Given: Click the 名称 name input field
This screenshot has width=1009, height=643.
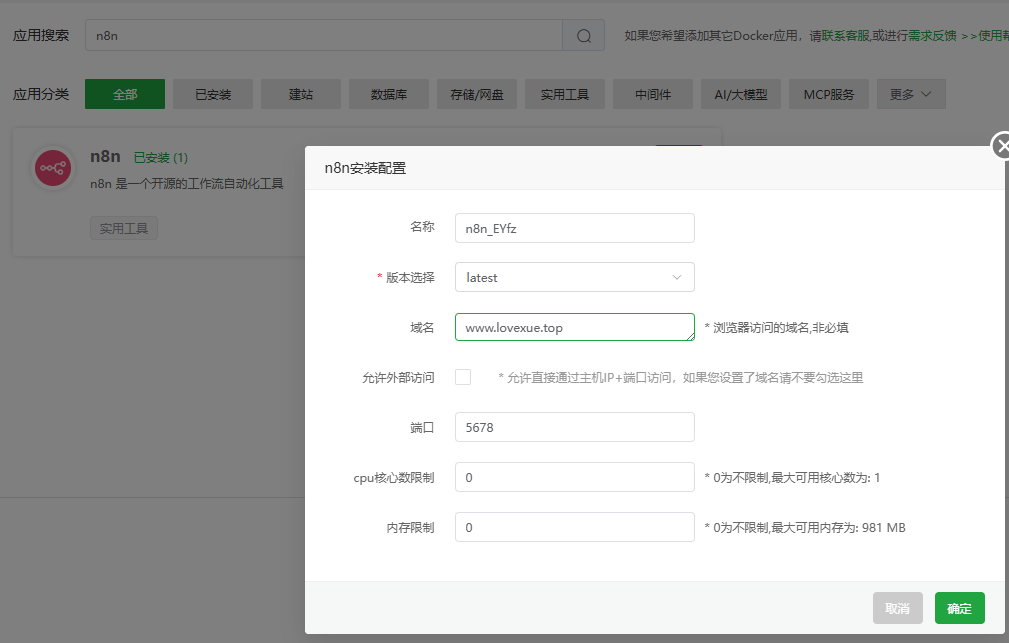Looking at the screenshot, I should pos(574,227).
